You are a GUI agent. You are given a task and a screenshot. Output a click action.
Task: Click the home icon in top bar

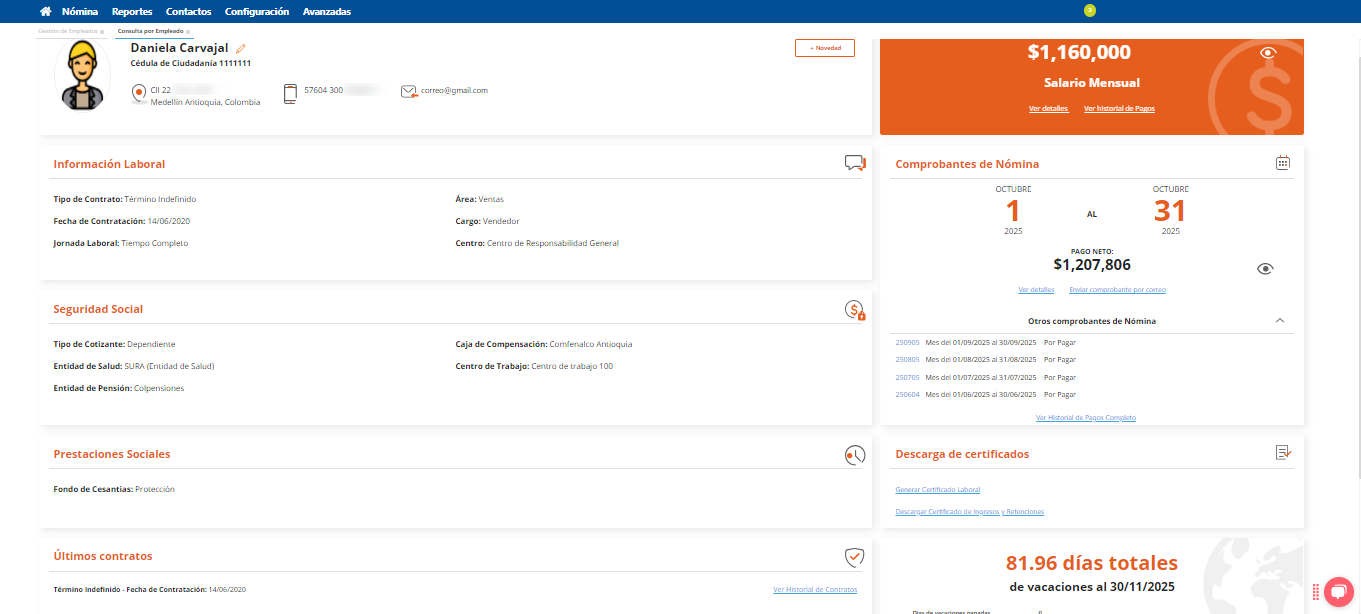(45, 12)
